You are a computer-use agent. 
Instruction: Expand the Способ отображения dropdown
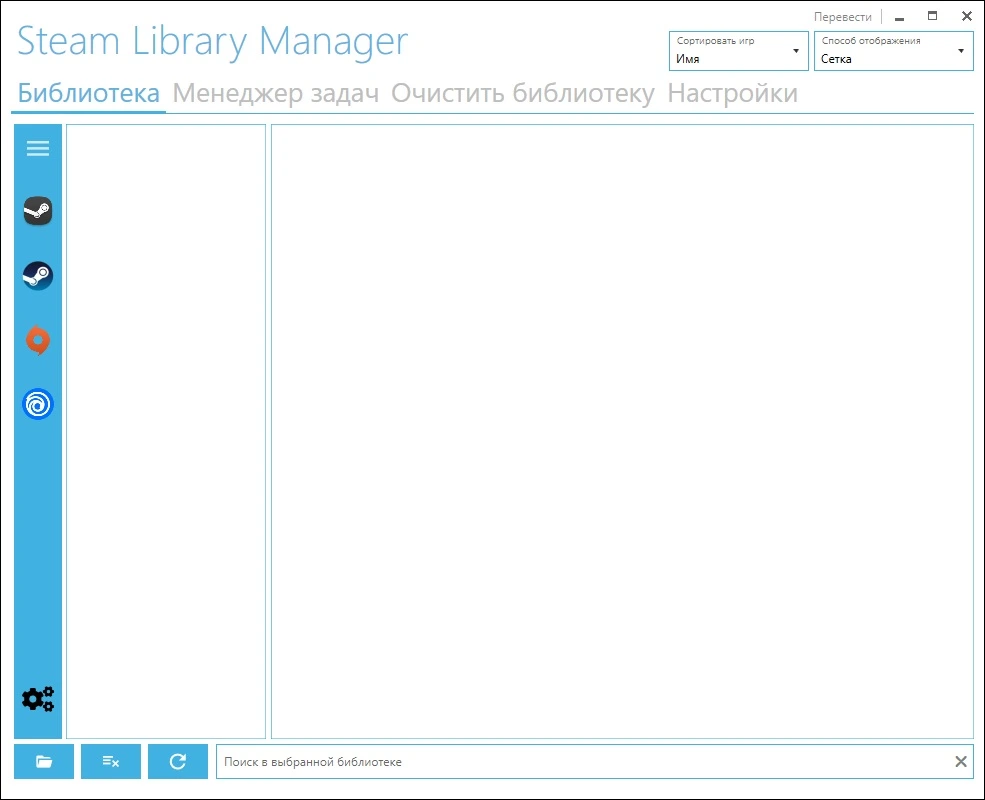coord(893,51)
